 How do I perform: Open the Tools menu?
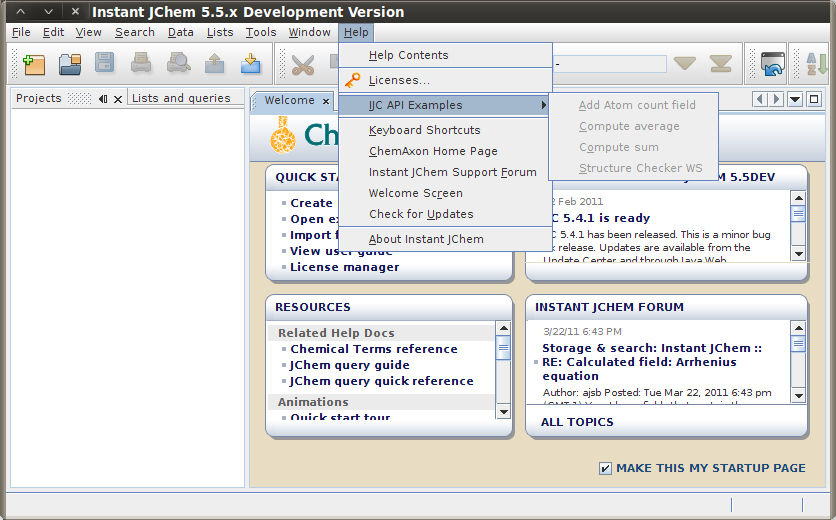click(x=261, y=32)
